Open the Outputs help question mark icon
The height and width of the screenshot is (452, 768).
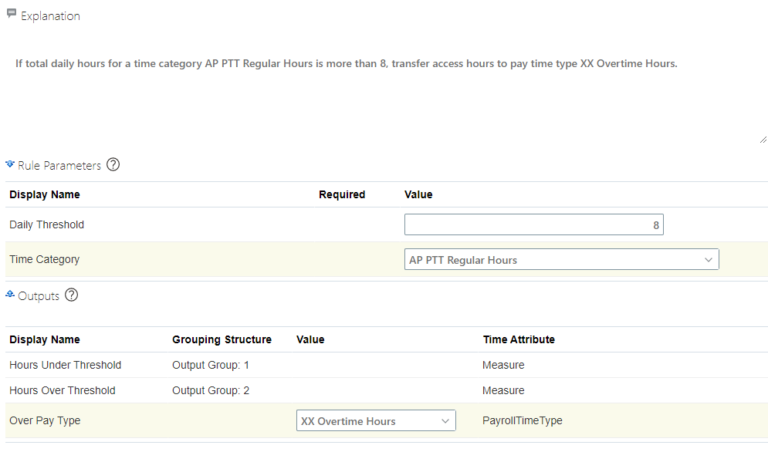click(72, 295)
